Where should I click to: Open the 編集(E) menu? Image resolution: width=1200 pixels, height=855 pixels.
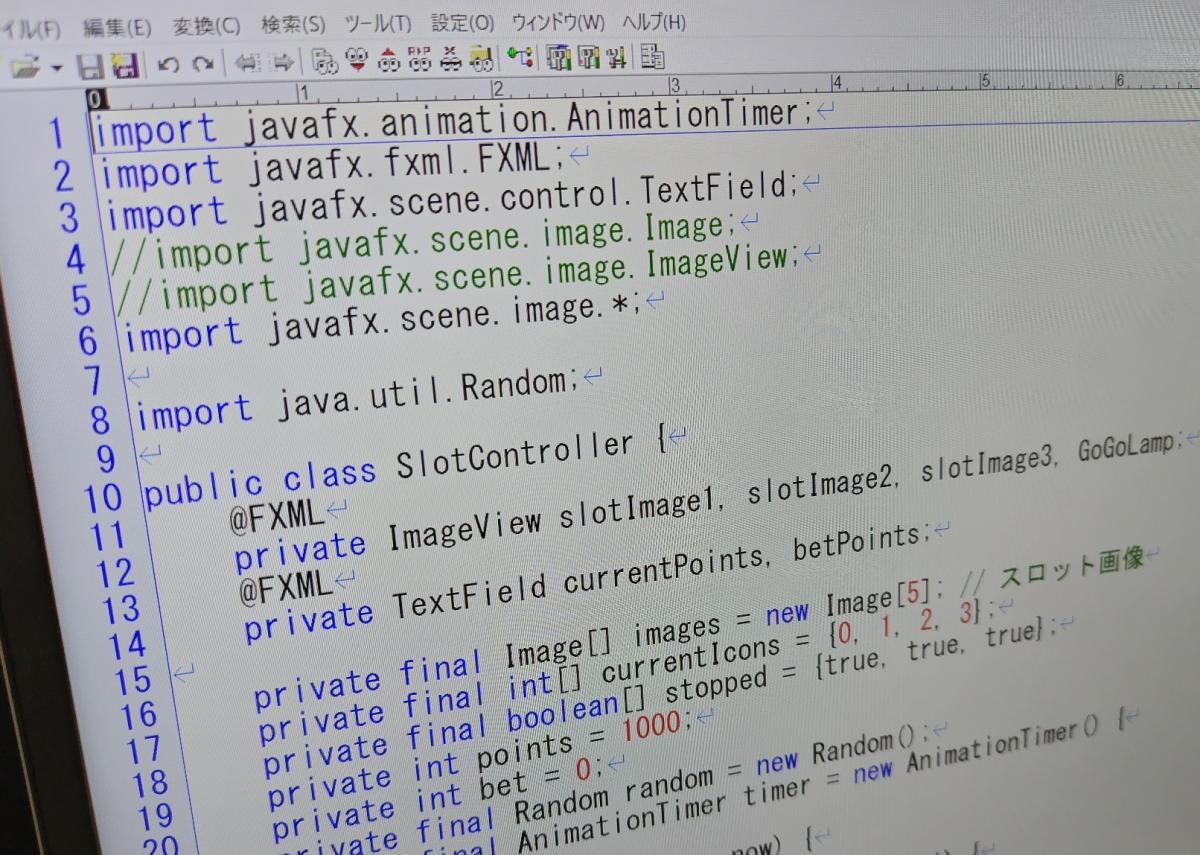[x=118, y=26]
